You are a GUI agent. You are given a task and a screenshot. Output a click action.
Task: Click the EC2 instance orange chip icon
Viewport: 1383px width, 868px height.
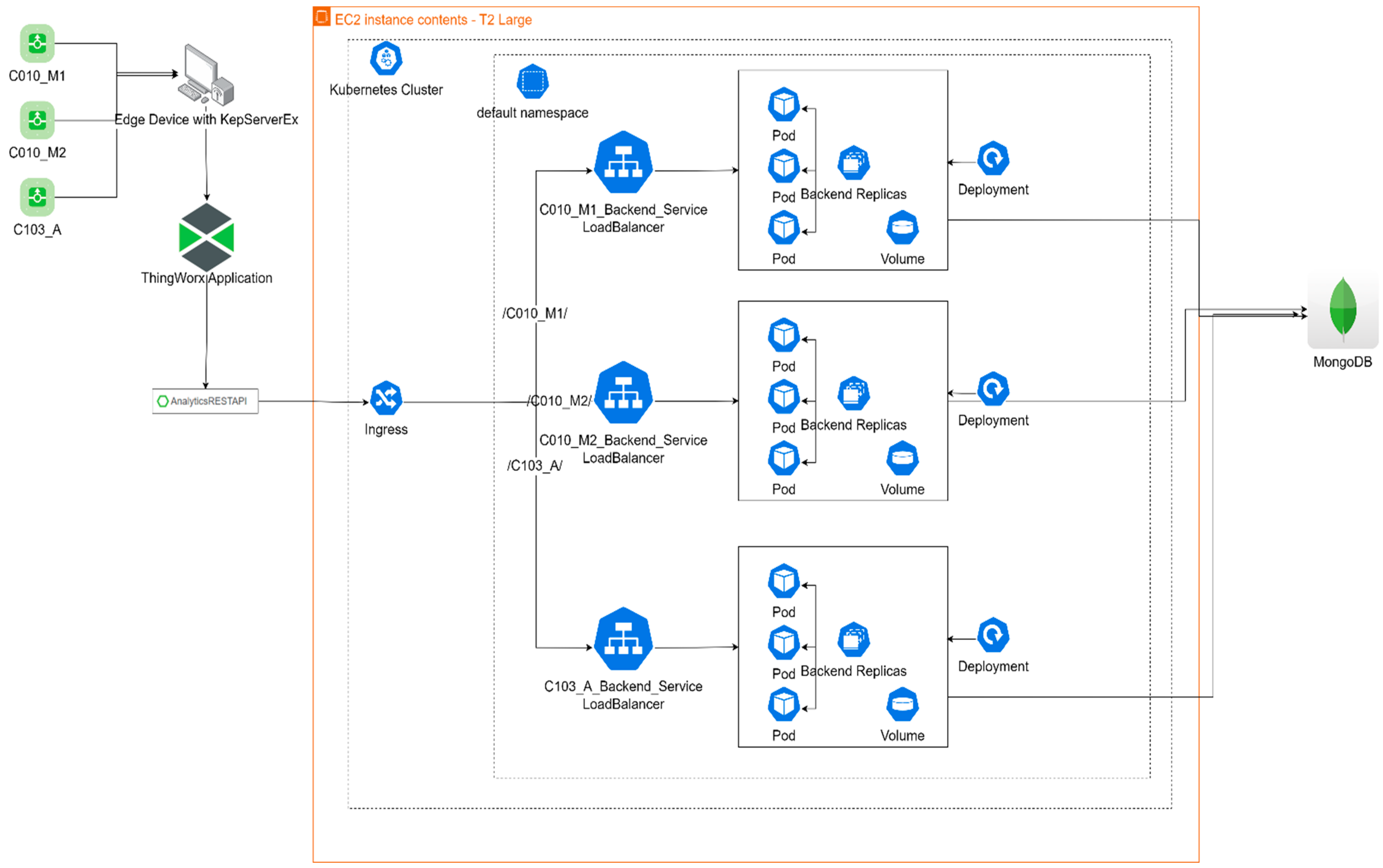point(321,17)
